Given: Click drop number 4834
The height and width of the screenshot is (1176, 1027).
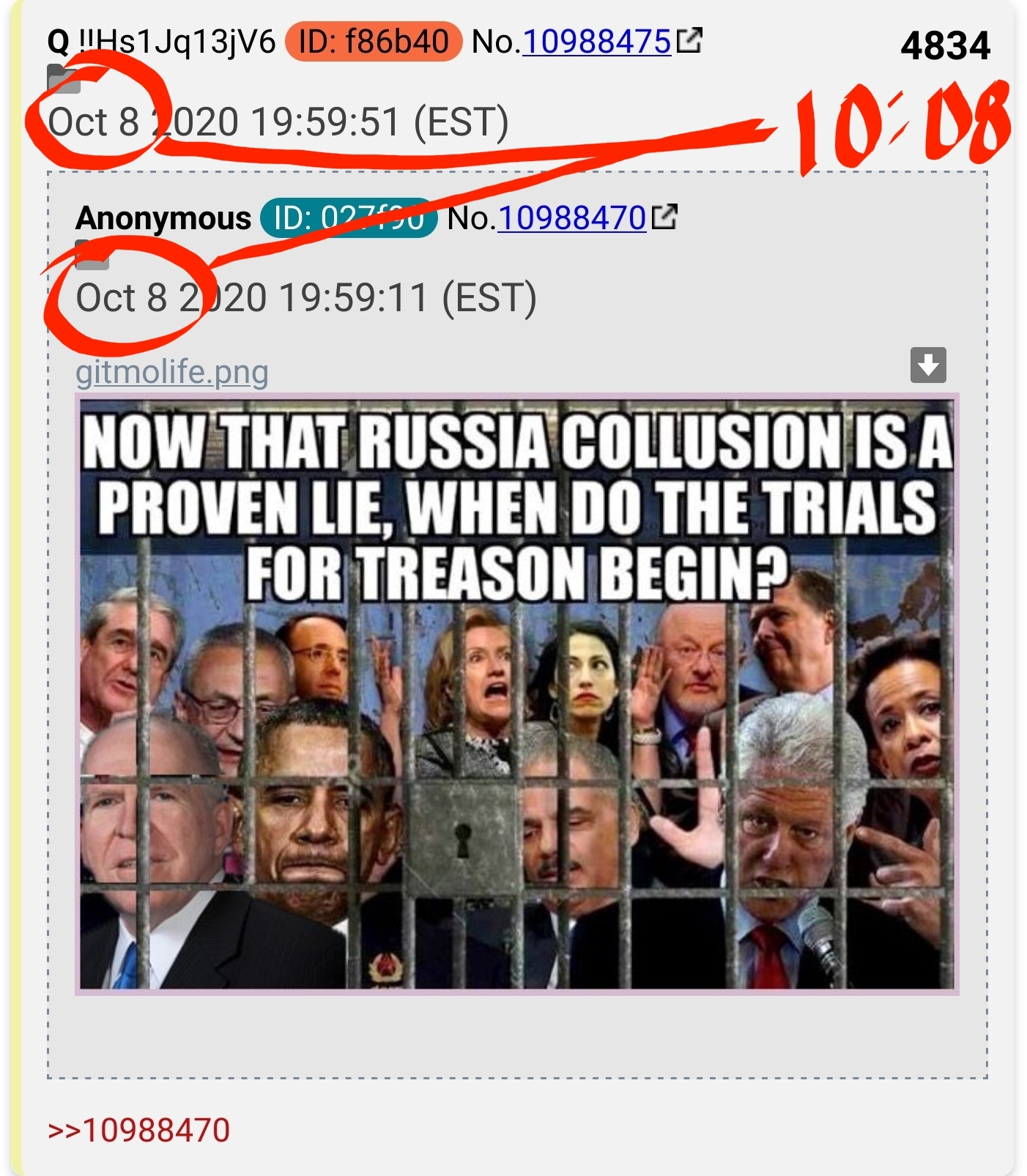Looking at the screenshot, I should (x=945, y=45).
